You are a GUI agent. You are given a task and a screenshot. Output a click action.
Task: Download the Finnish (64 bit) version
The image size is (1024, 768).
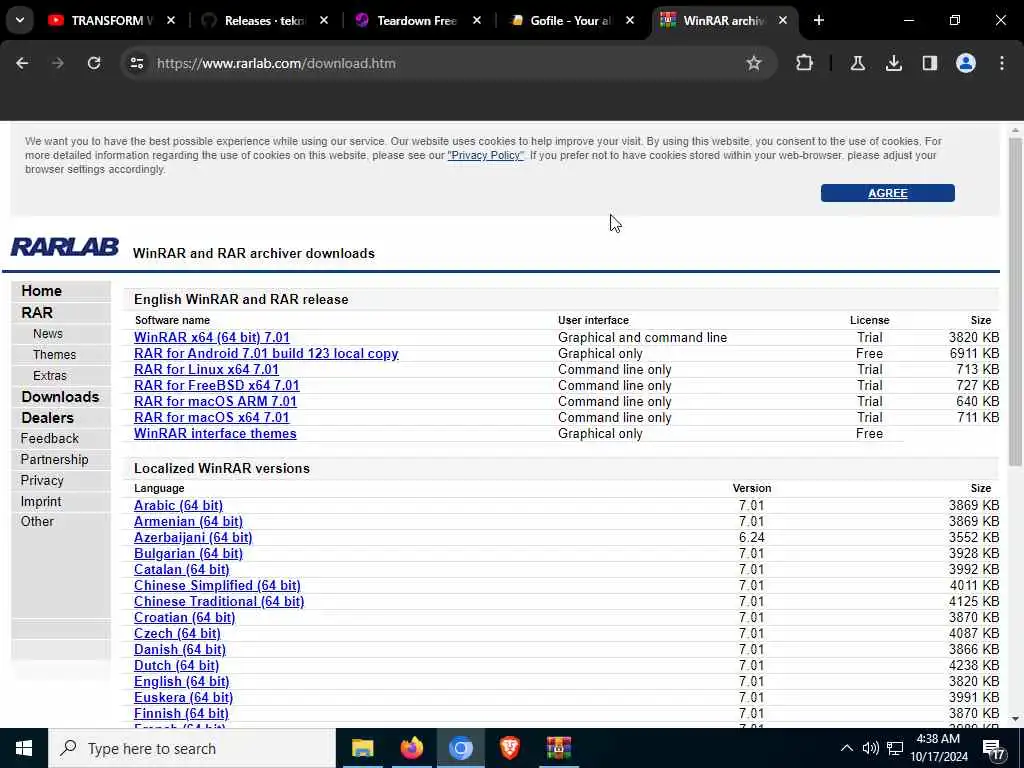(x=181, y=714)
